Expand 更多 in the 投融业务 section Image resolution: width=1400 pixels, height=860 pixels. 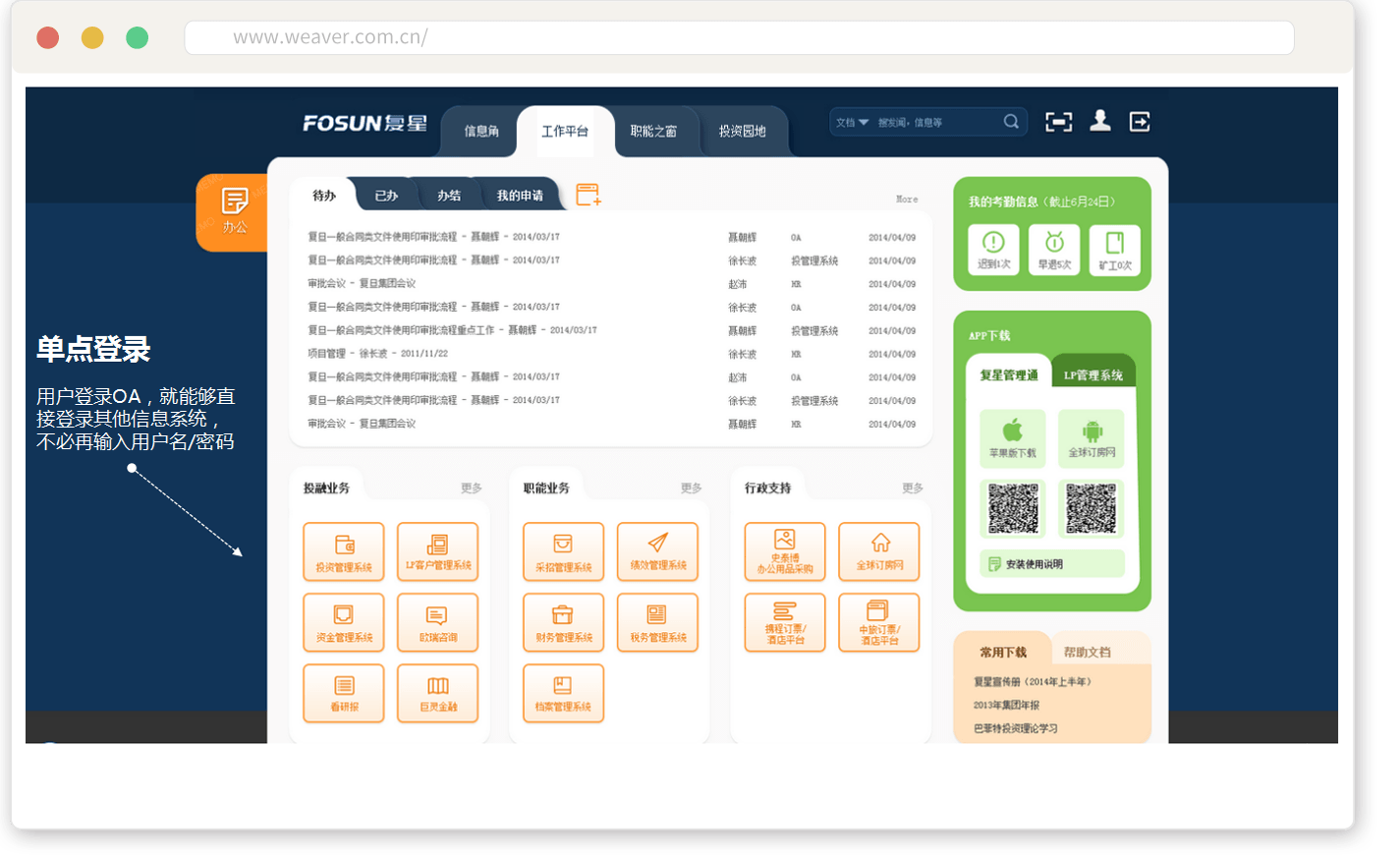click(x=472, y=488)
